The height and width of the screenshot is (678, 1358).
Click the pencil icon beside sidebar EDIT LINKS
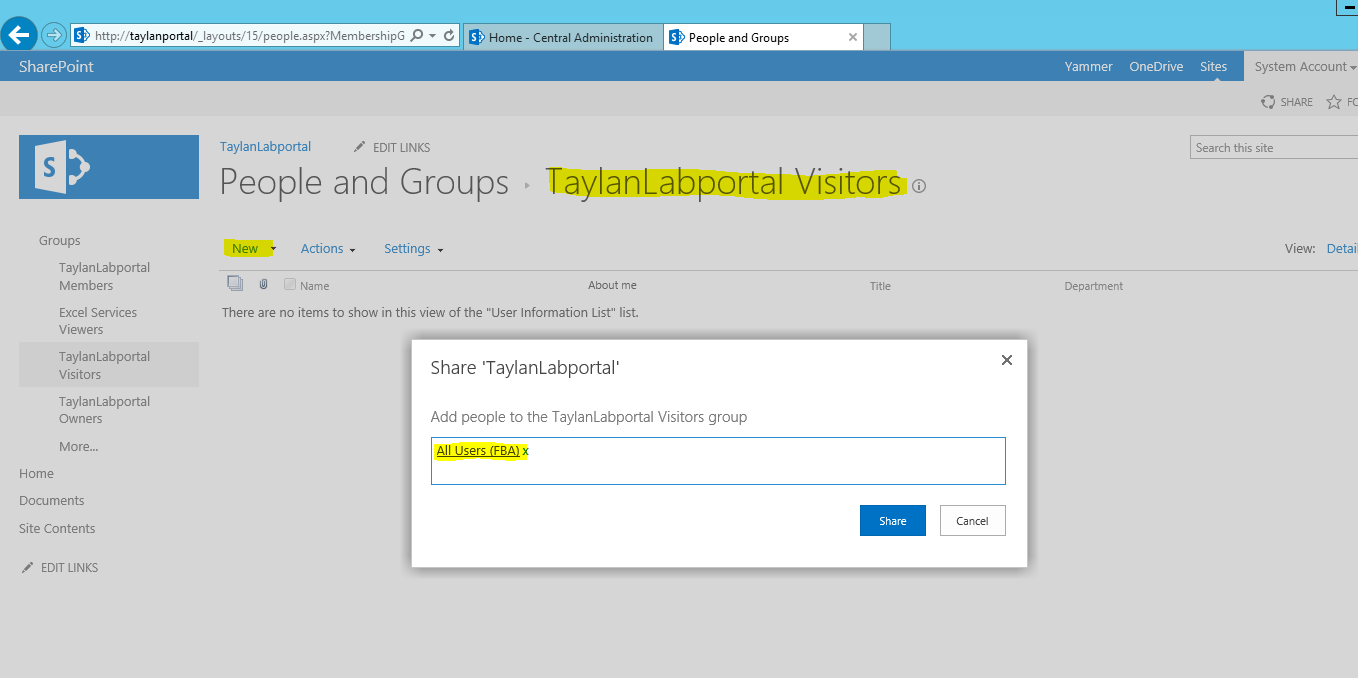tap(28, 567)
